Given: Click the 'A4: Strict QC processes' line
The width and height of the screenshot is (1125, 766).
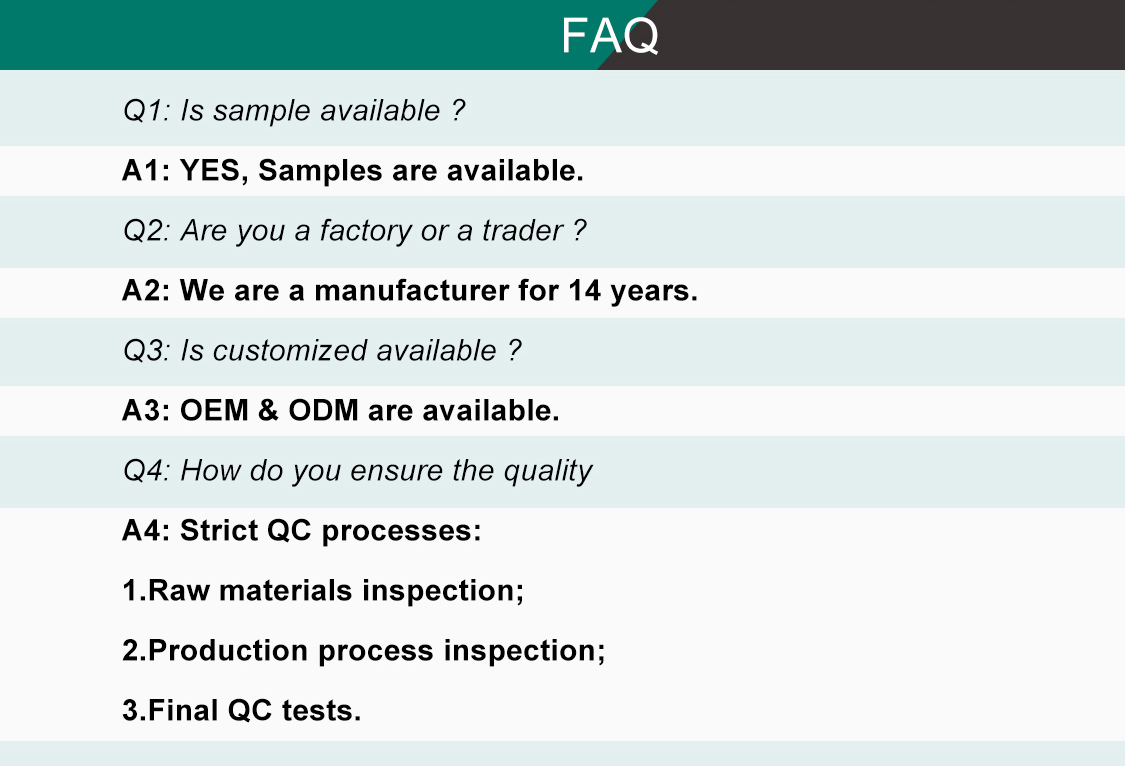Looking at the screenshot, I should pyautogui.click(x=302, y=531).
